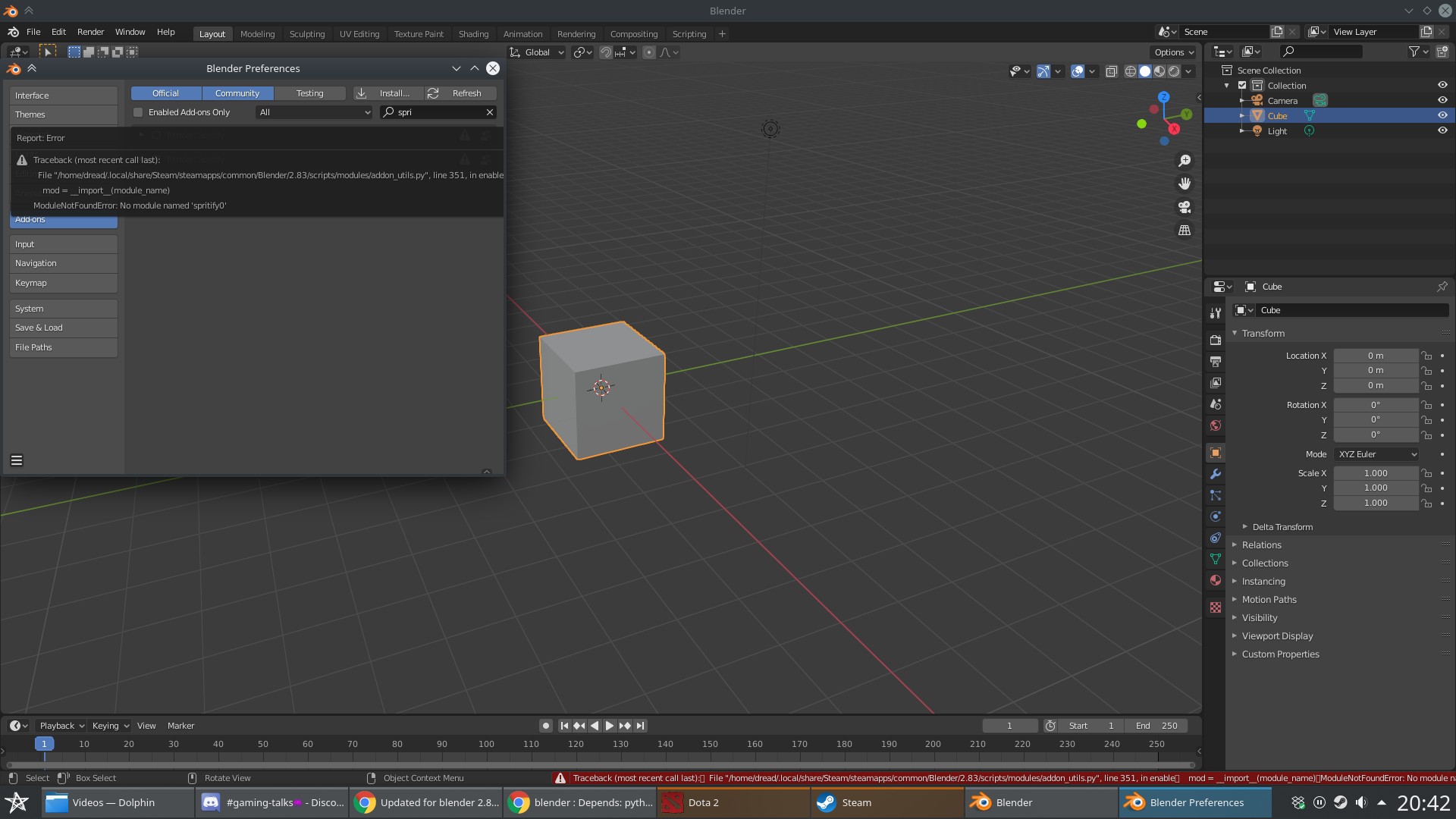This screenshot has width=1456, height=819.
Task: Click the Install... add-on button
Action: point(388,93)
